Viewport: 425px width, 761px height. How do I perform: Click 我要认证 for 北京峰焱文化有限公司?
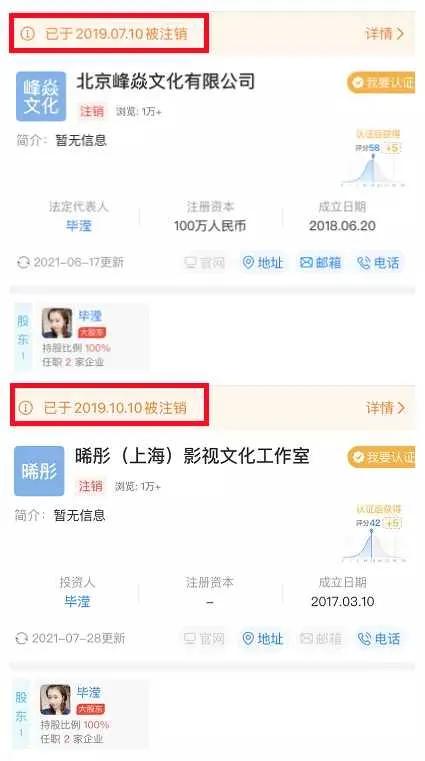pyautogui.click(x=381, y=83)
